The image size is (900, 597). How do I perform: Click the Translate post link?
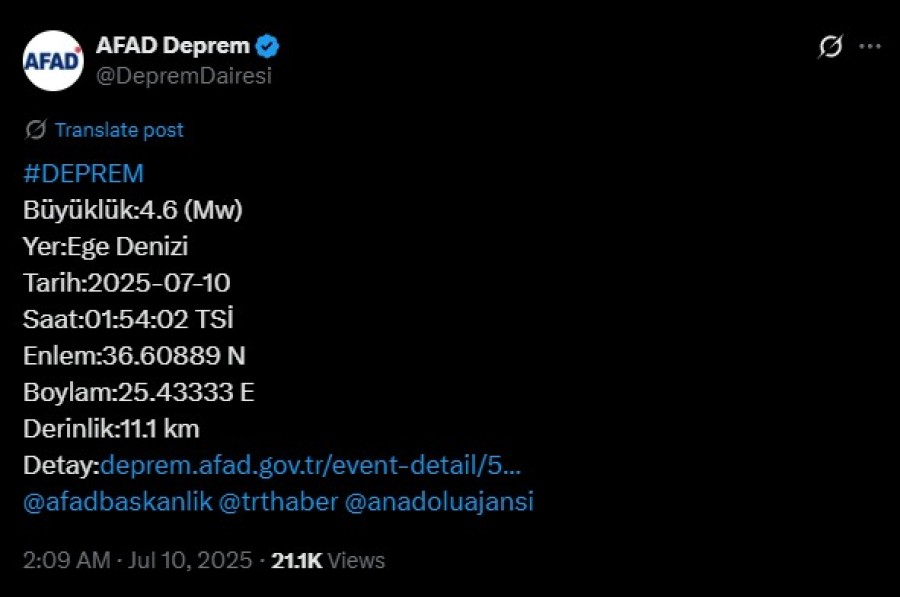tap(119, 130)
